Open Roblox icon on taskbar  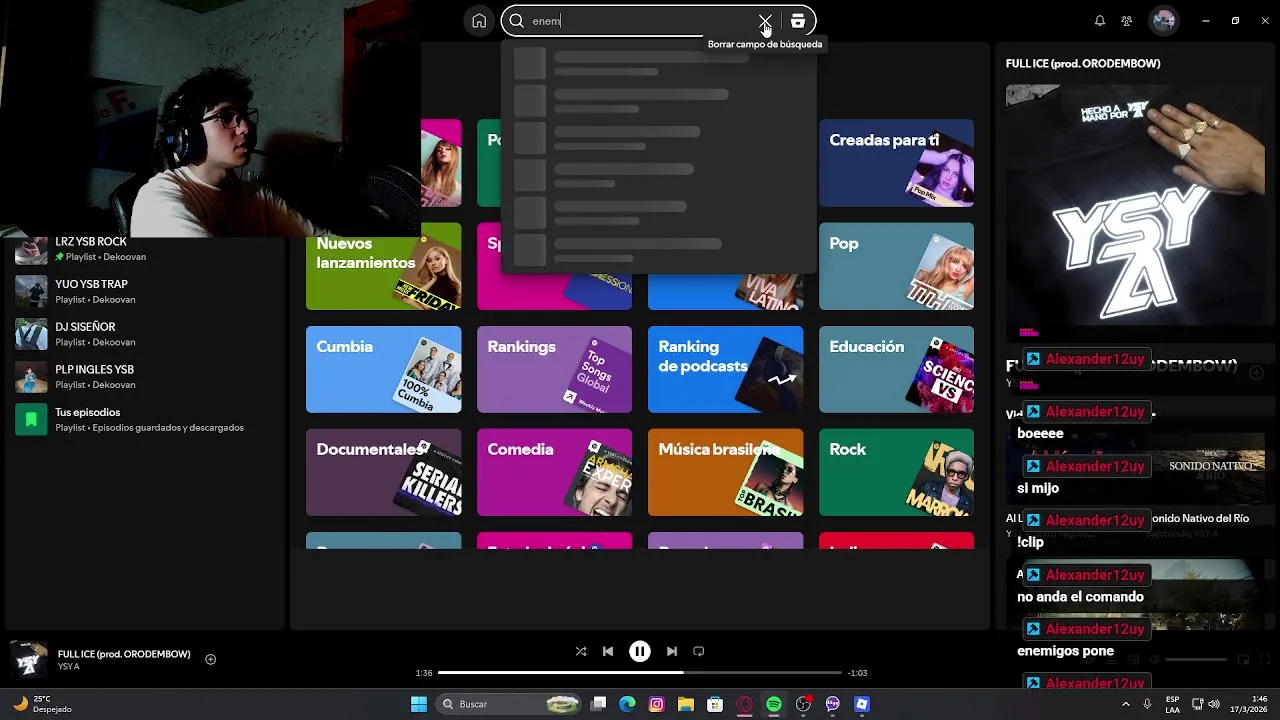[x=862, y=704]
